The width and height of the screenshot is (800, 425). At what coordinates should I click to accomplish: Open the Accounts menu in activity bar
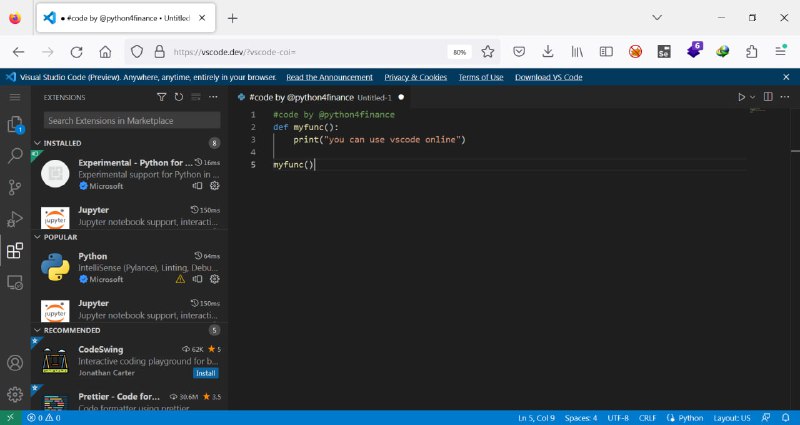click(15, 363)
